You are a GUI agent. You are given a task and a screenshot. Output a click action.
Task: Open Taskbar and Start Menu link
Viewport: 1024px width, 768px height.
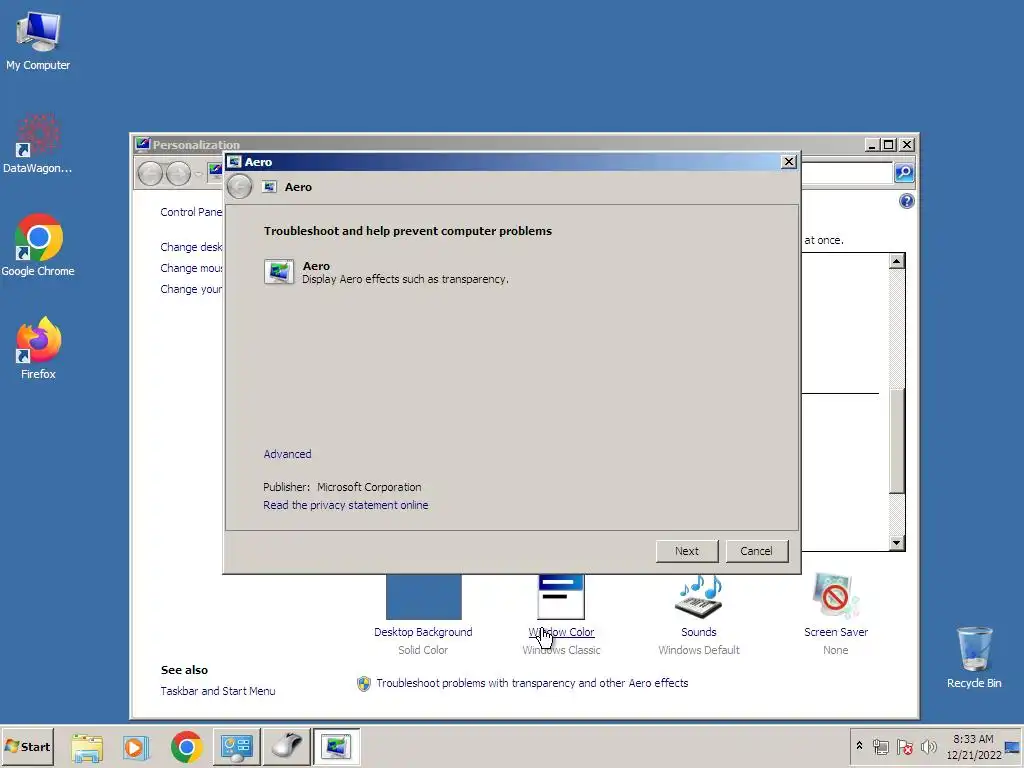pyautogui.click(x=218, y=691)
